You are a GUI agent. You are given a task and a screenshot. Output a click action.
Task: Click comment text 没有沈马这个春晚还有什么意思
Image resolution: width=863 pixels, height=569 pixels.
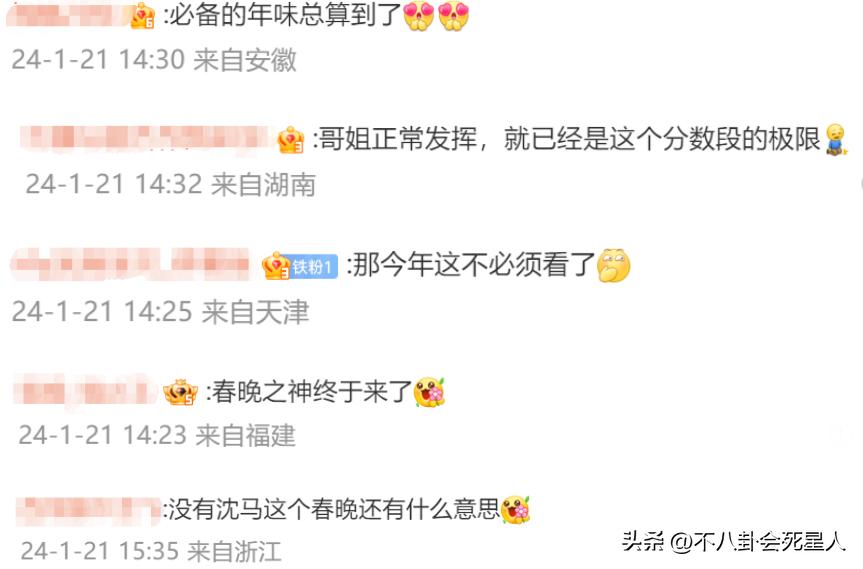pyautogui.click(x=333, y=509)
